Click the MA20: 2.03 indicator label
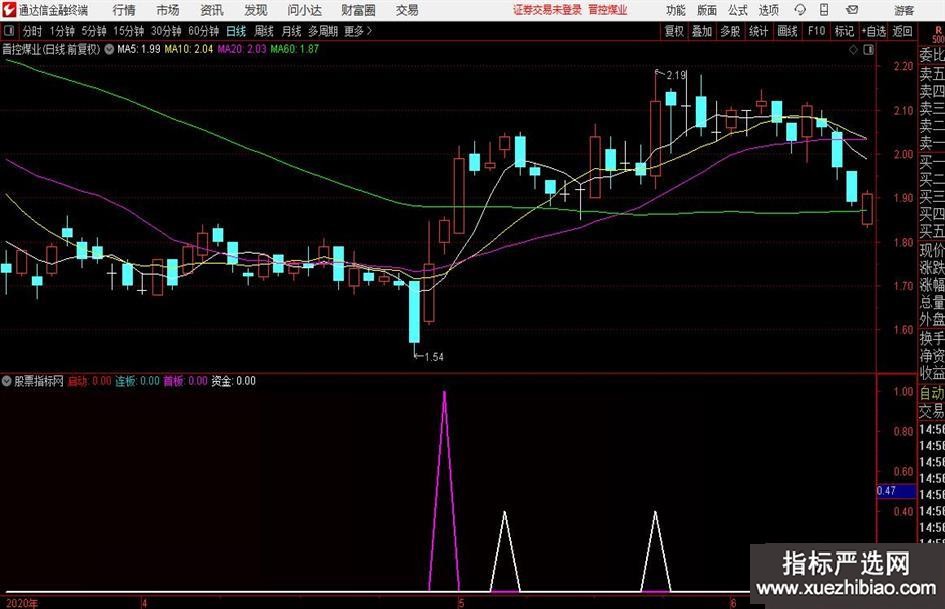This screenshot has height=609, width=945. [x=242, y=49]
